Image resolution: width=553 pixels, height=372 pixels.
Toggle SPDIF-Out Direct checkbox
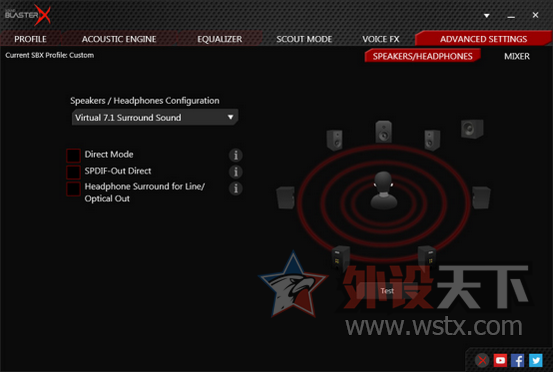pos(73,171)
